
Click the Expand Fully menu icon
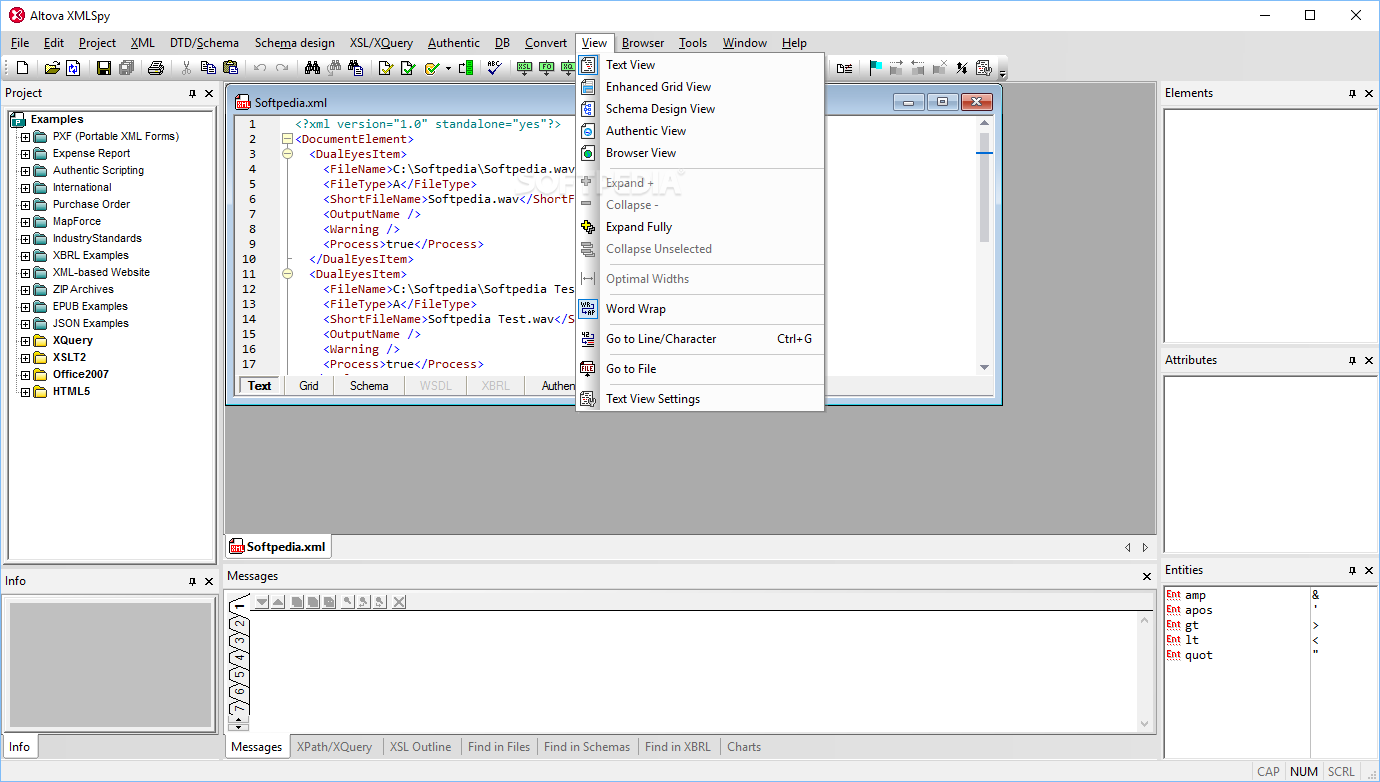(588, 227)
